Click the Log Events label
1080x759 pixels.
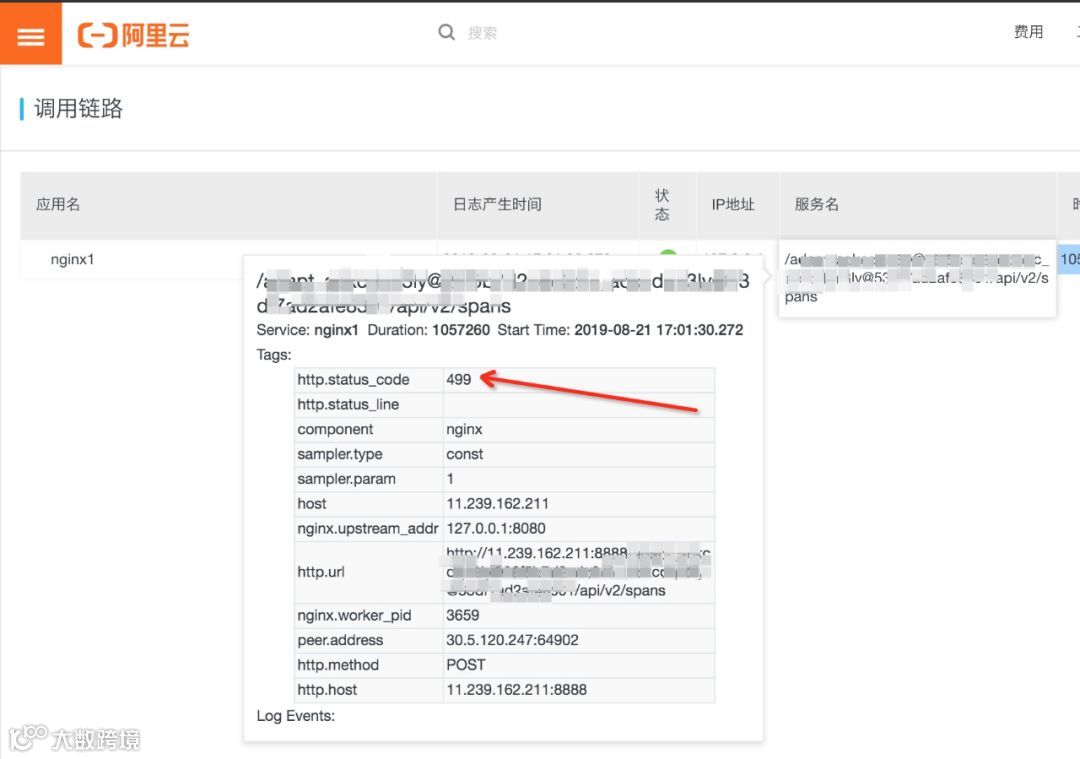[x=295, y=716]
